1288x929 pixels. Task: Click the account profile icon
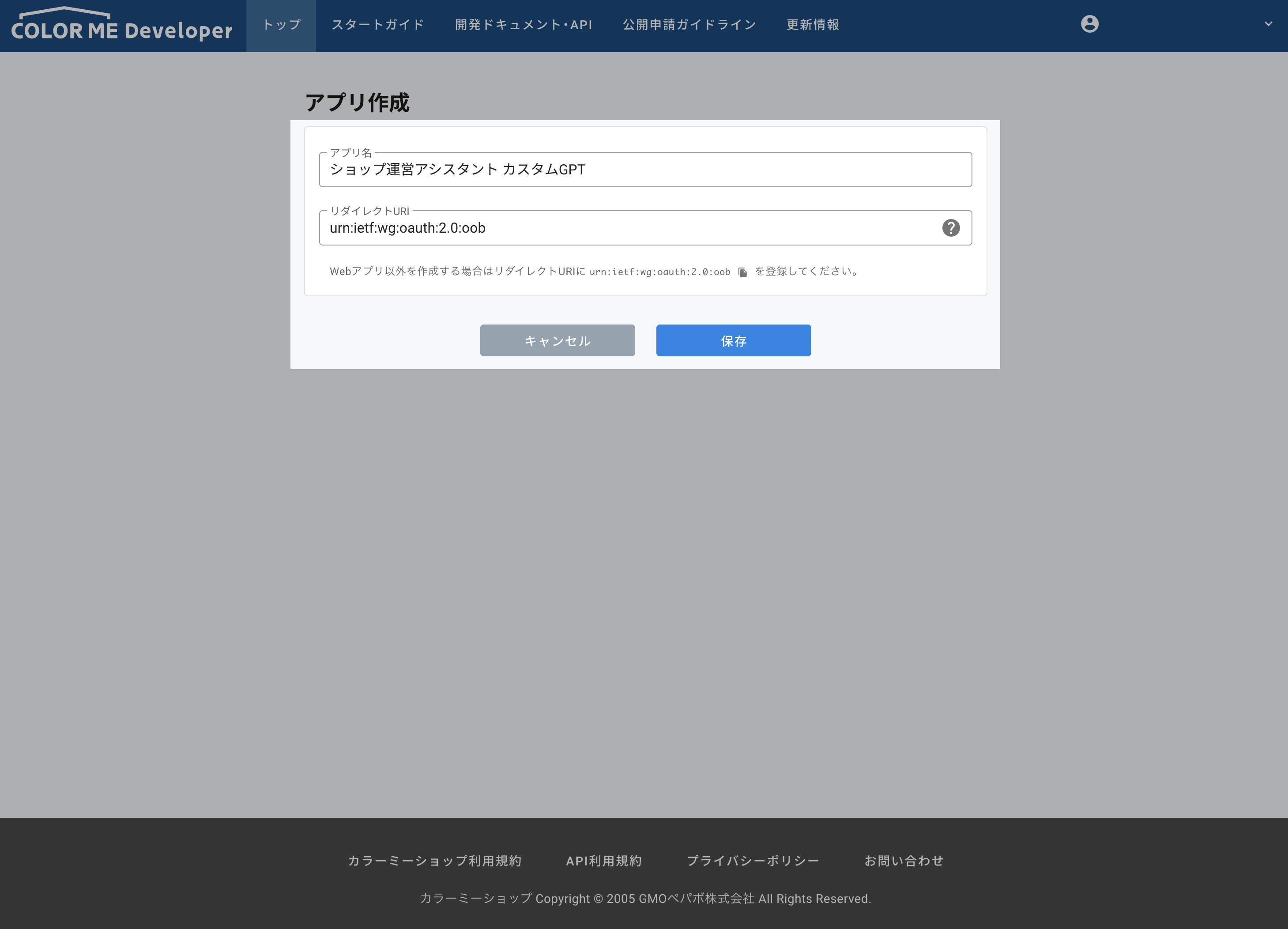[1089, 24]
